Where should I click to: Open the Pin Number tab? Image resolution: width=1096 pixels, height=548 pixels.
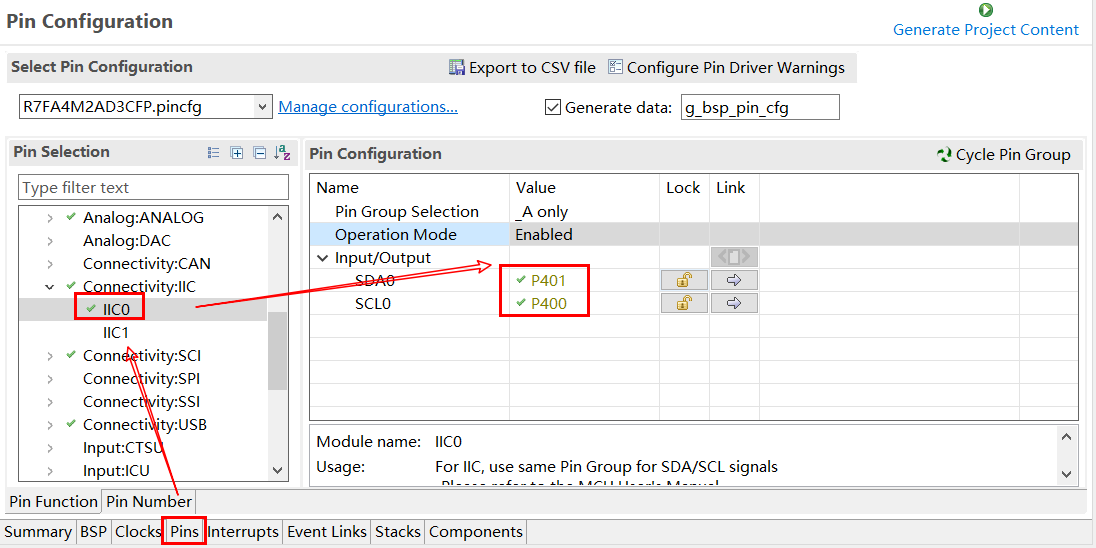[x=149, y=502]
